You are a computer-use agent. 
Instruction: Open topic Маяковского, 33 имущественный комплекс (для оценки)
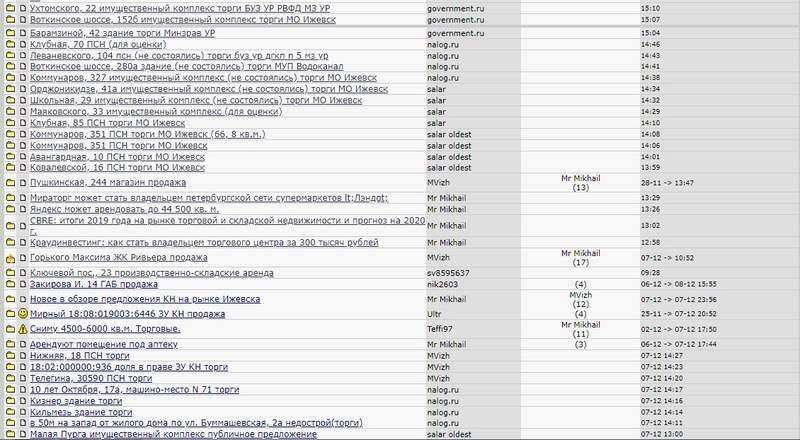point(156,111)
